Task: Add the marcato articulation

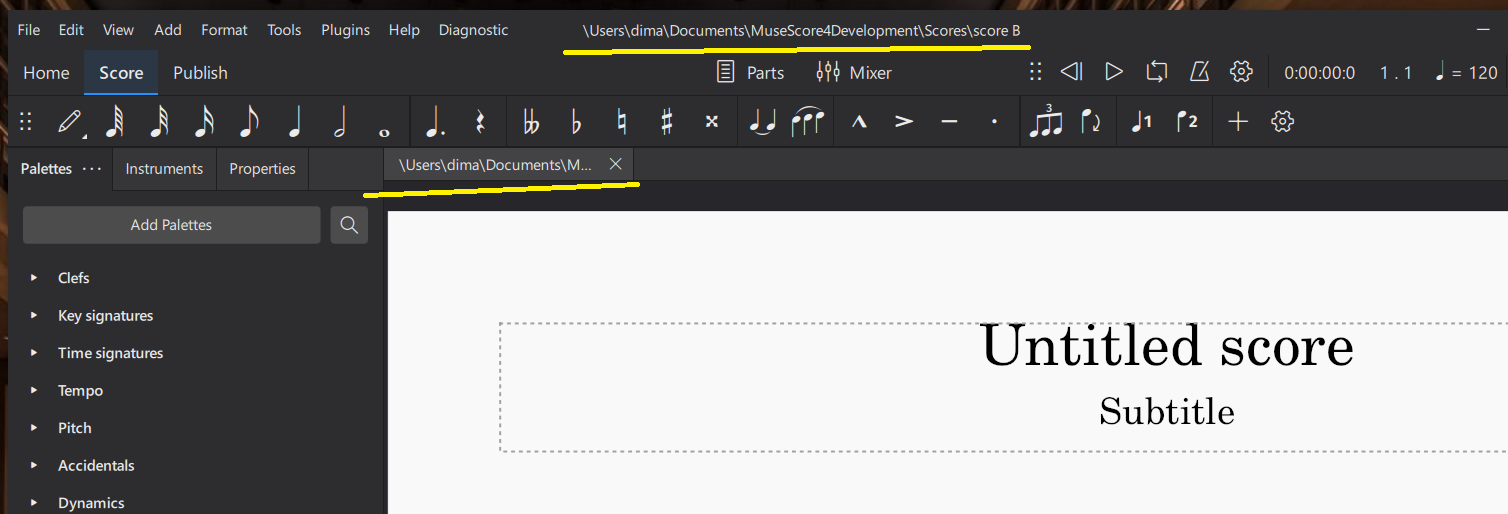Action: 858,122
